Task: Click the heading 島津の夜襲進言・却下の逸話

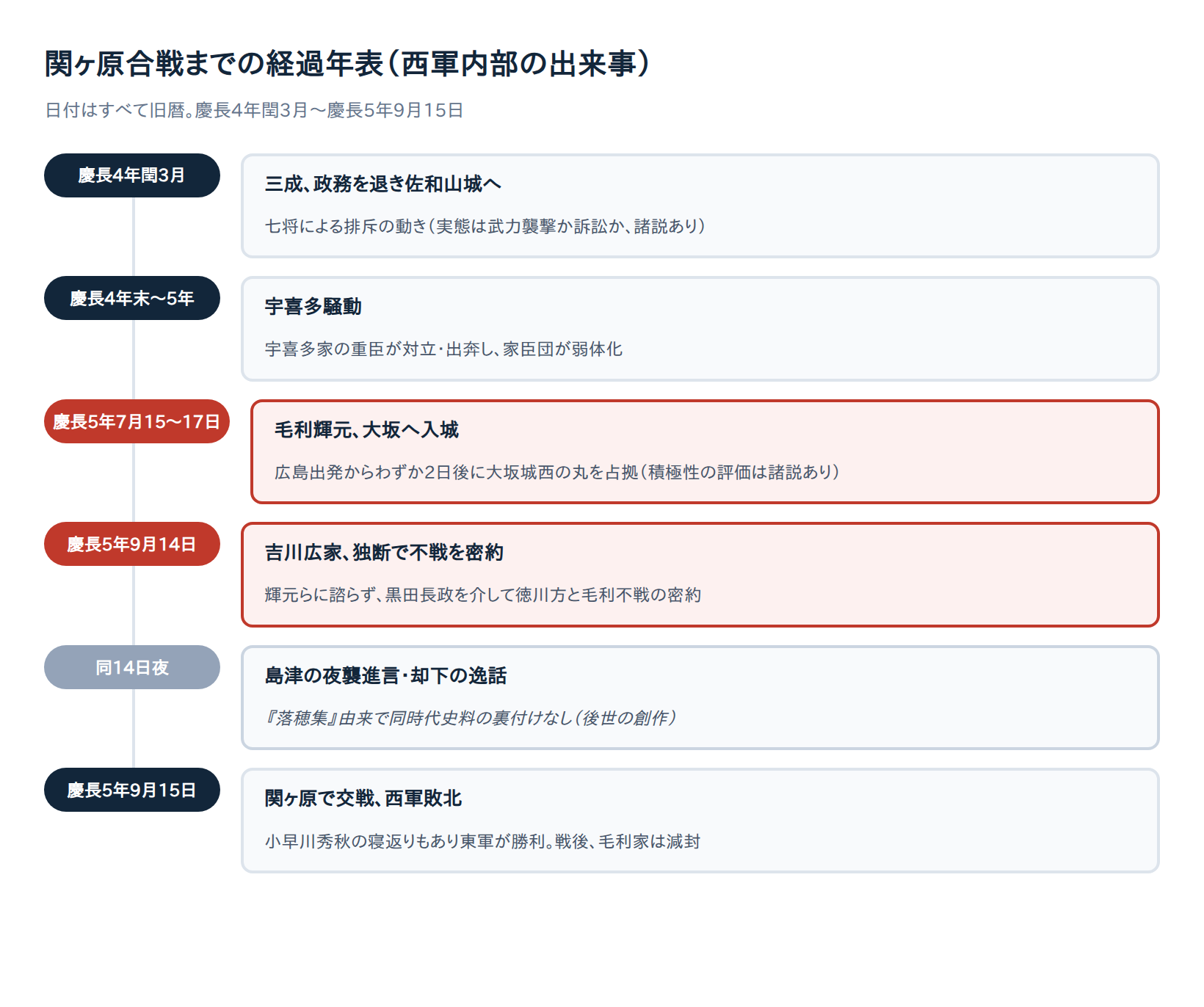Action: point(386,676)
